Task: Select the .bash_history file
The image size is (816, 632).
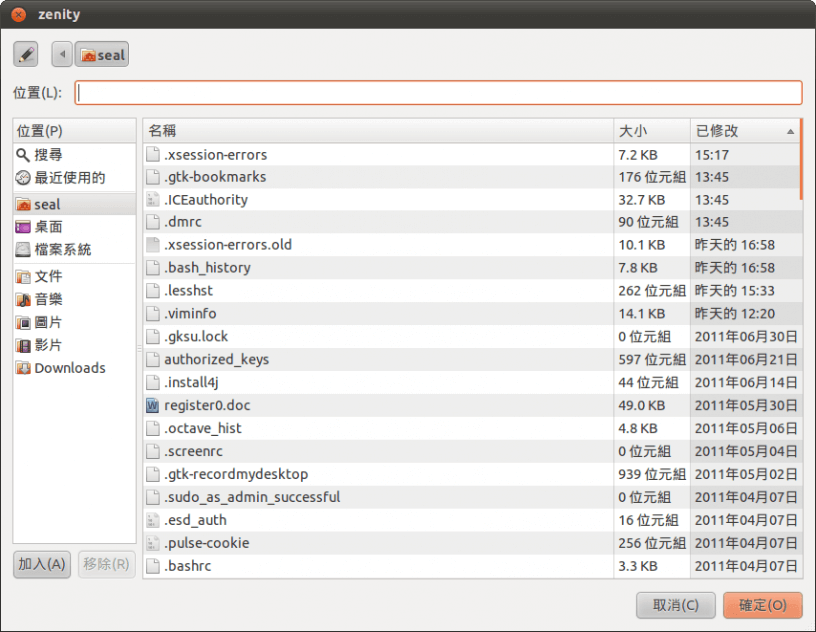Action: pyautogui.click(x=206, y=267)
